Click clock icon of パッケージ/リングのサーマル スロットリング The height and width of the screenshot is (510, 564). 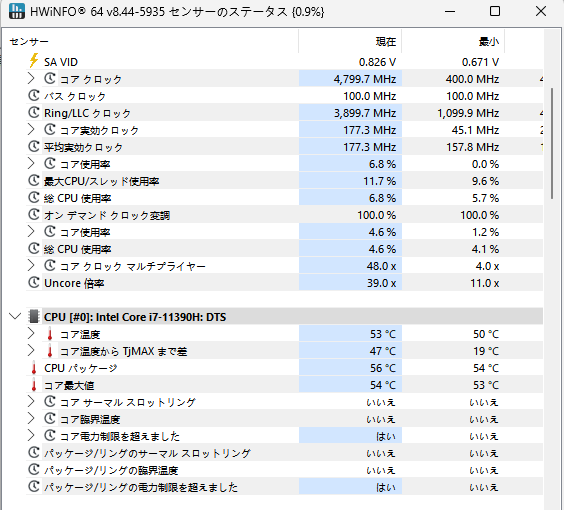(34, 452)
